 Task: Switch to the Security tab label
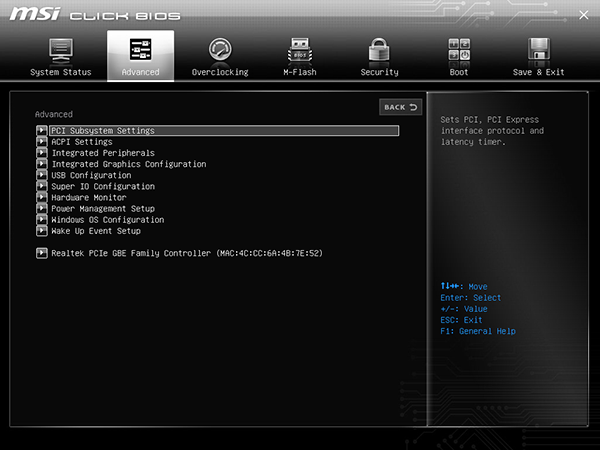pyautogui.click(x=379, y=72)
